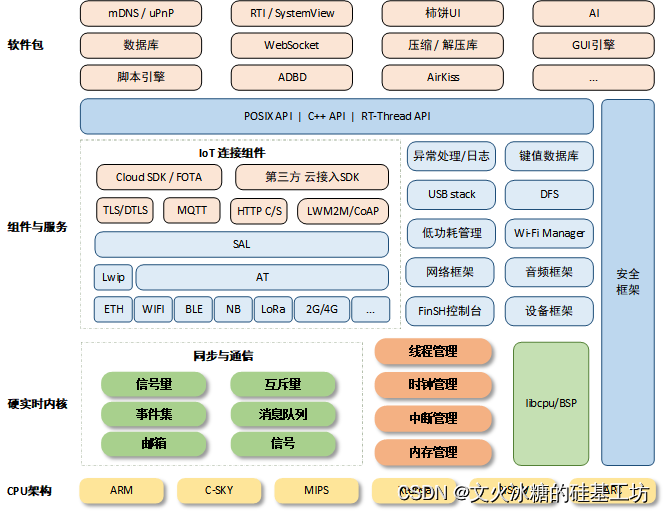Select the RTI / SystemView box
Image resolution: width=665 pixels, height=512 pixels.
coord(292,14)
